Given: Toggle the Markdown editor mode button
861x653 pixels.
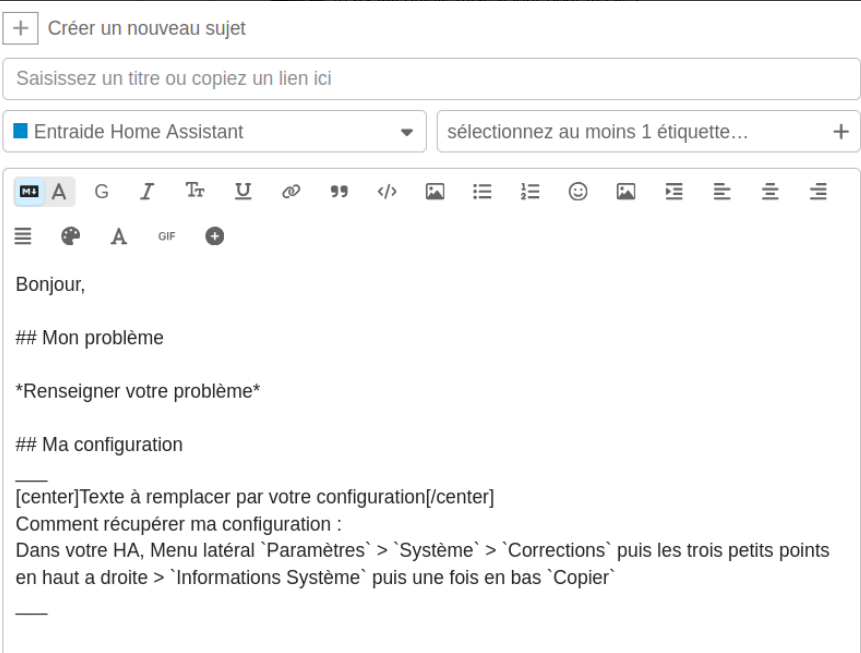Looking at the screenshot, I should pos(30,192).
